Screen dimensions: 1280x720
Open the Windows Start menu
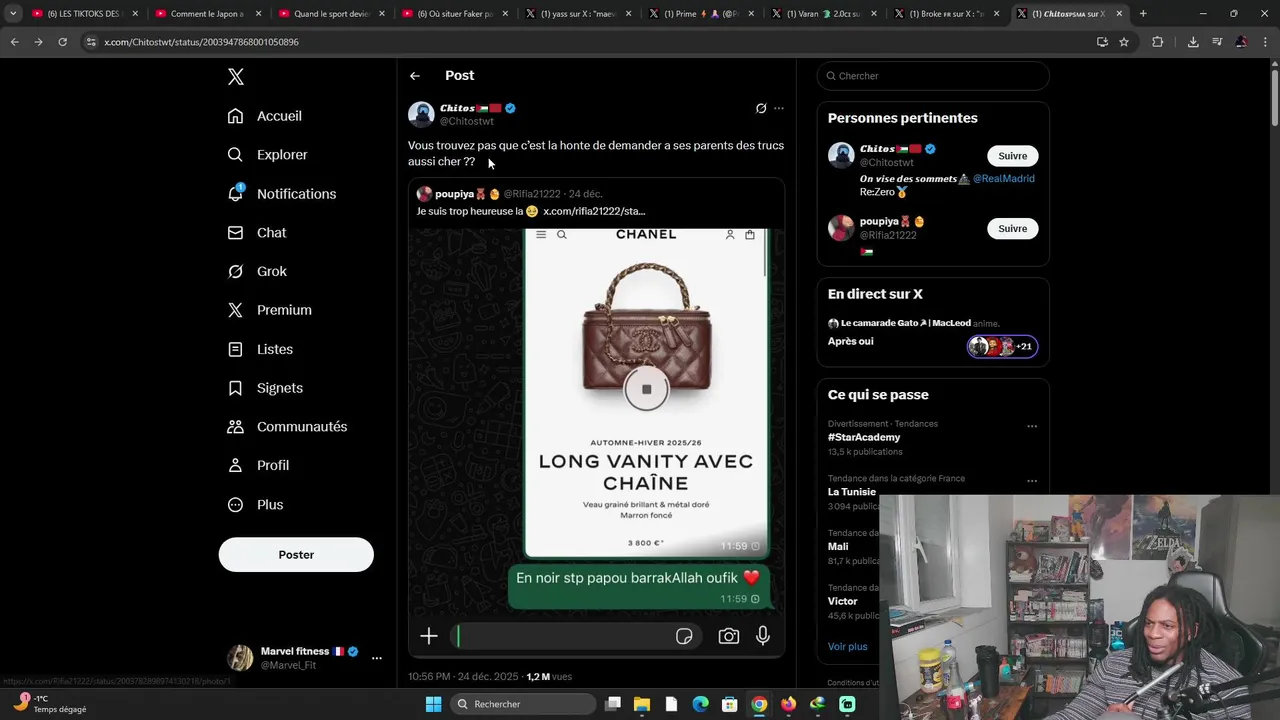pyautogui.click(x=433, y=704)
